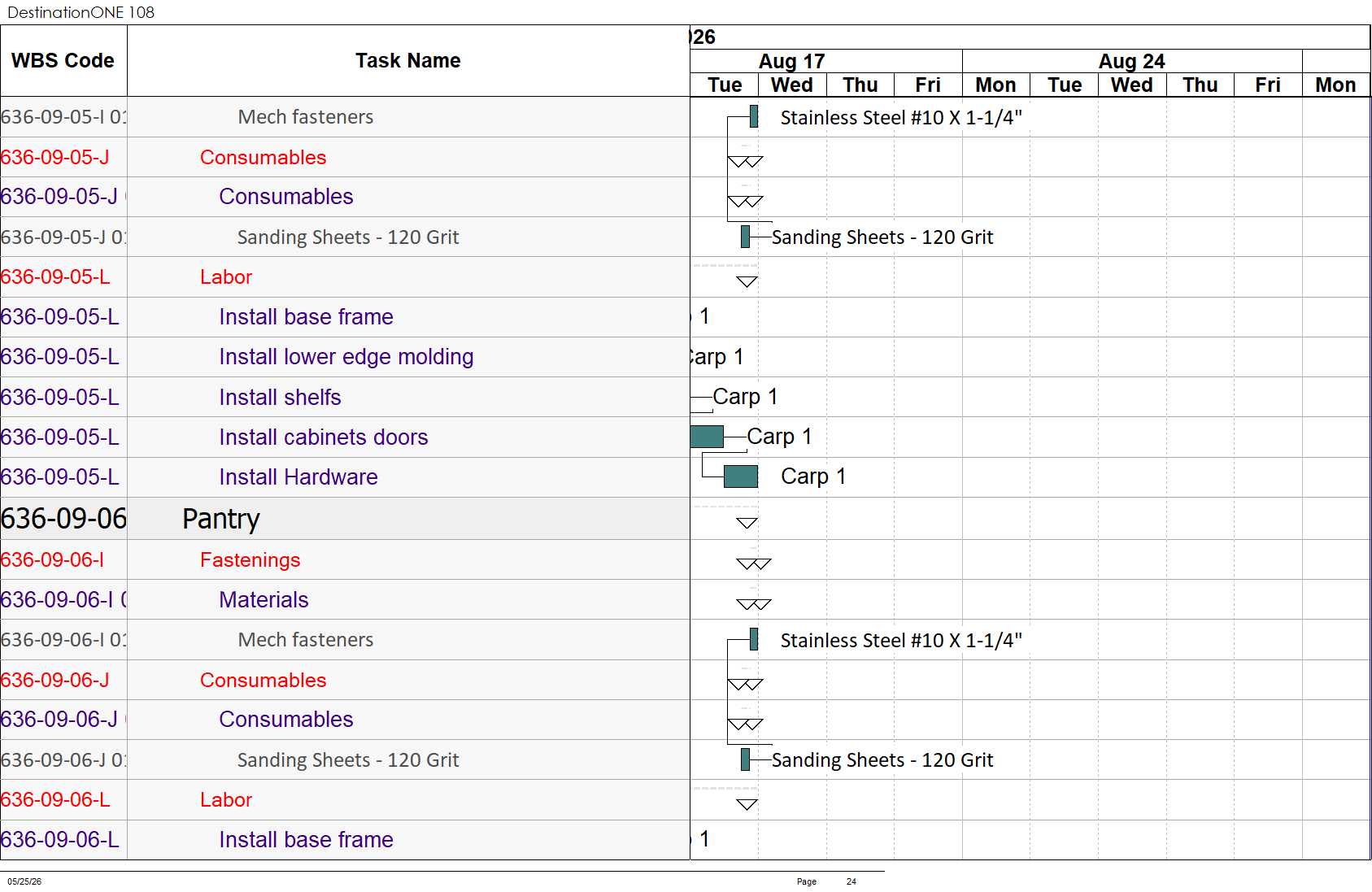Select the Install lower edge molding row

(x=345, y=357)
